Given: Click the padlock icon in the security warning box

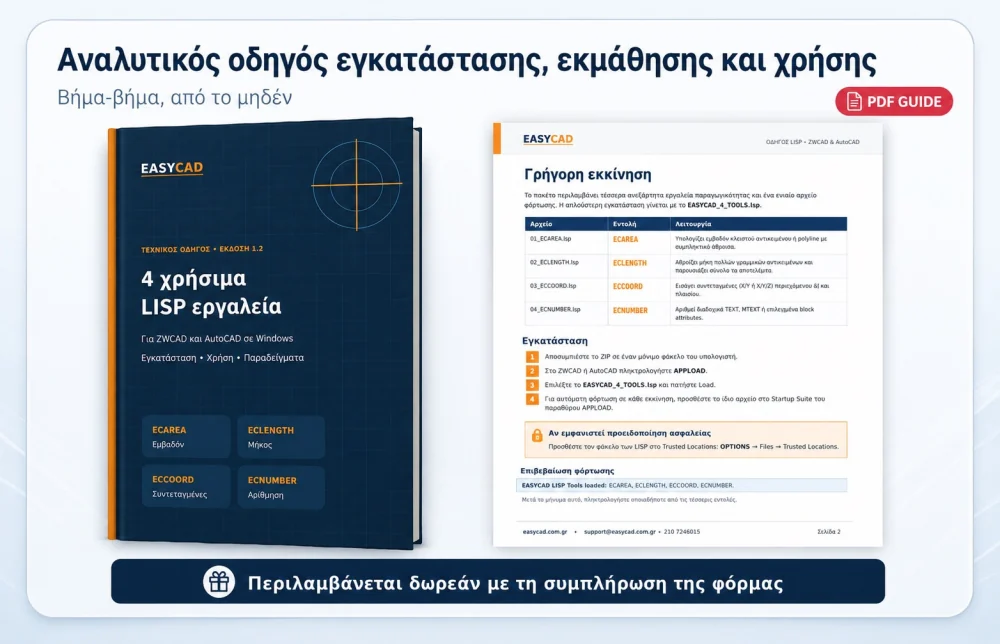Looking at the screenshot, I should tap(537, 435).
